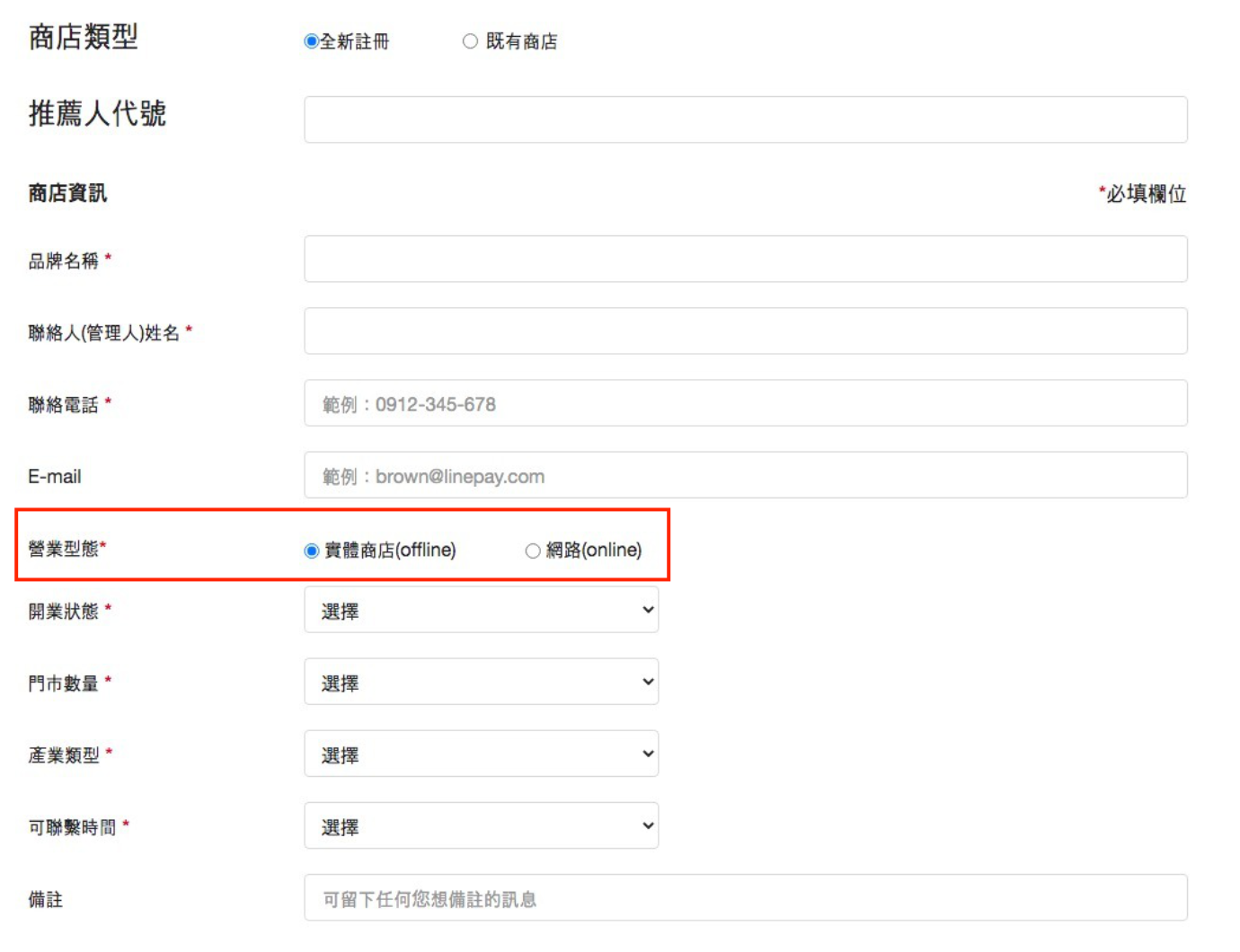Choose 實體商店(offline) business type
Screen dimensions: 1240x952
[312, 551]
